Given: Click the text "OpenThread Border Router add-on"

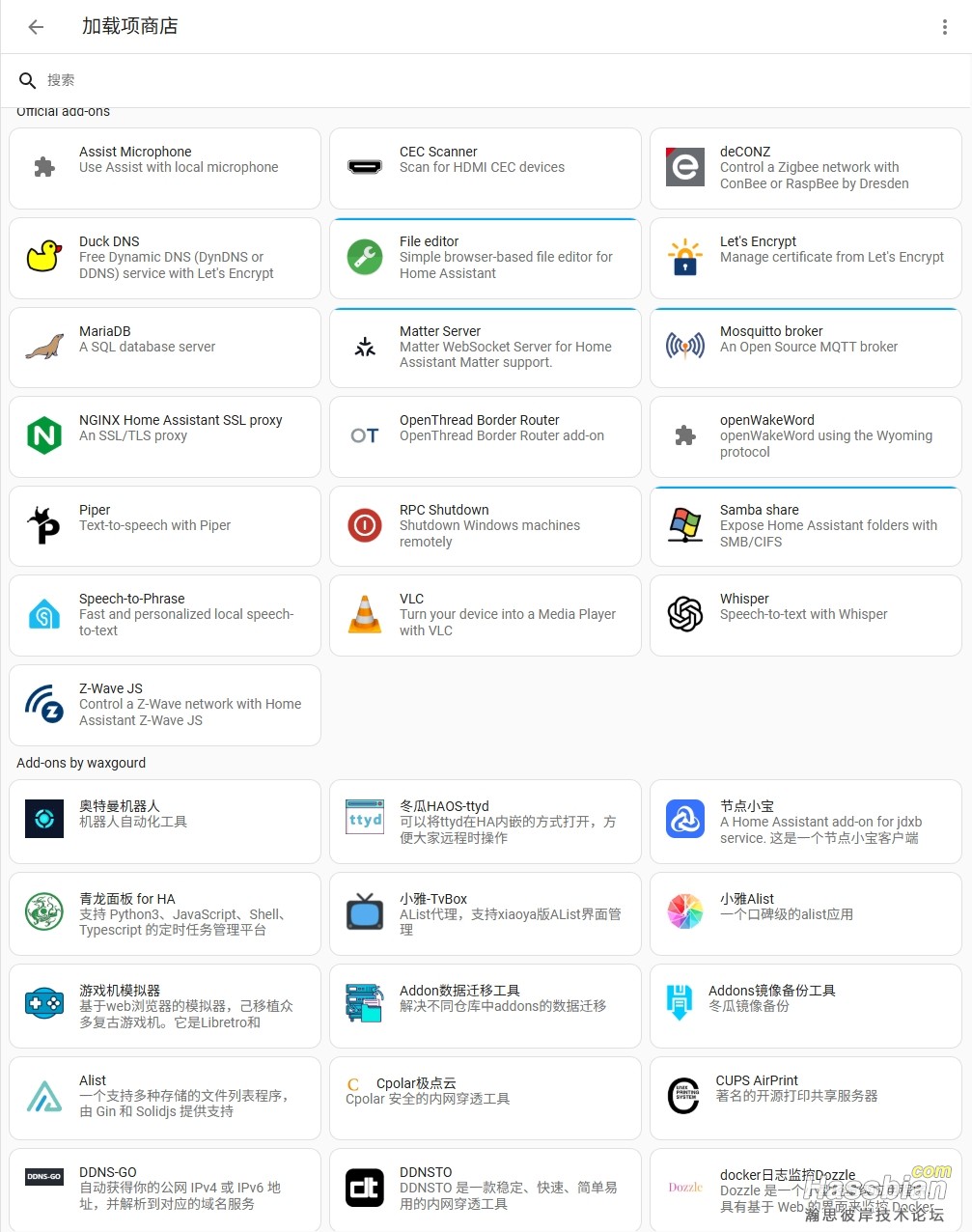Looking at the screenshot, I should point(502,435).
